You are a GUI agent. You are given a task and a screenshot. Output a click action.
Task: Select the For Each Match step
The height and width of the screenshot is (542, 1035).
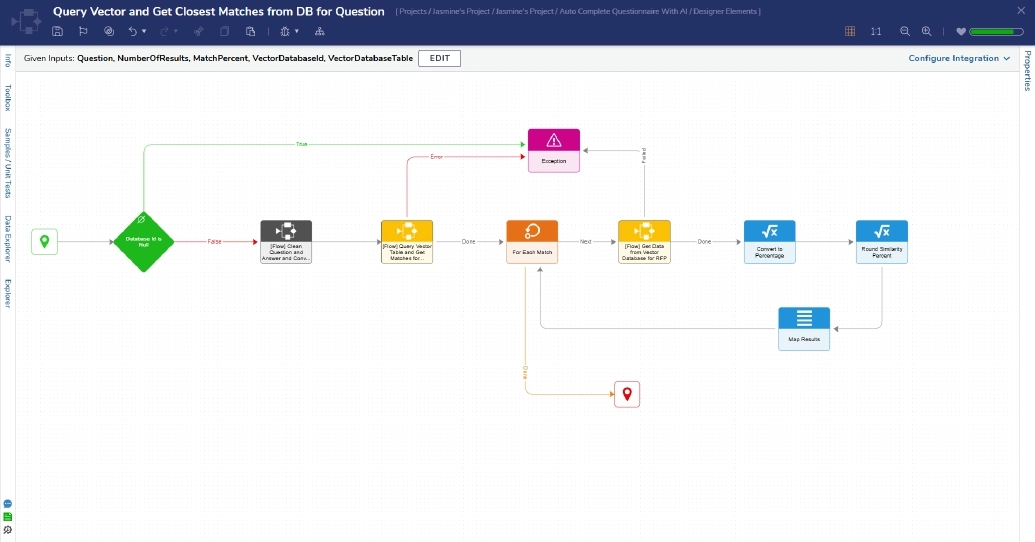coord(532,242)
